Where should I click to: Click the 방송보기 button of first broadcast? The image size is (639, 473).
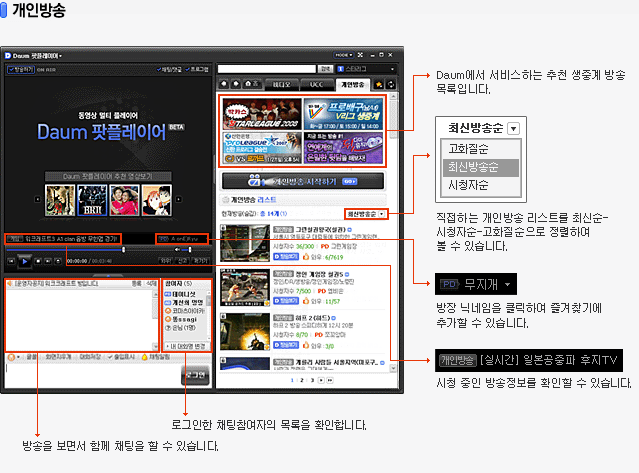[x=286, y=257]
